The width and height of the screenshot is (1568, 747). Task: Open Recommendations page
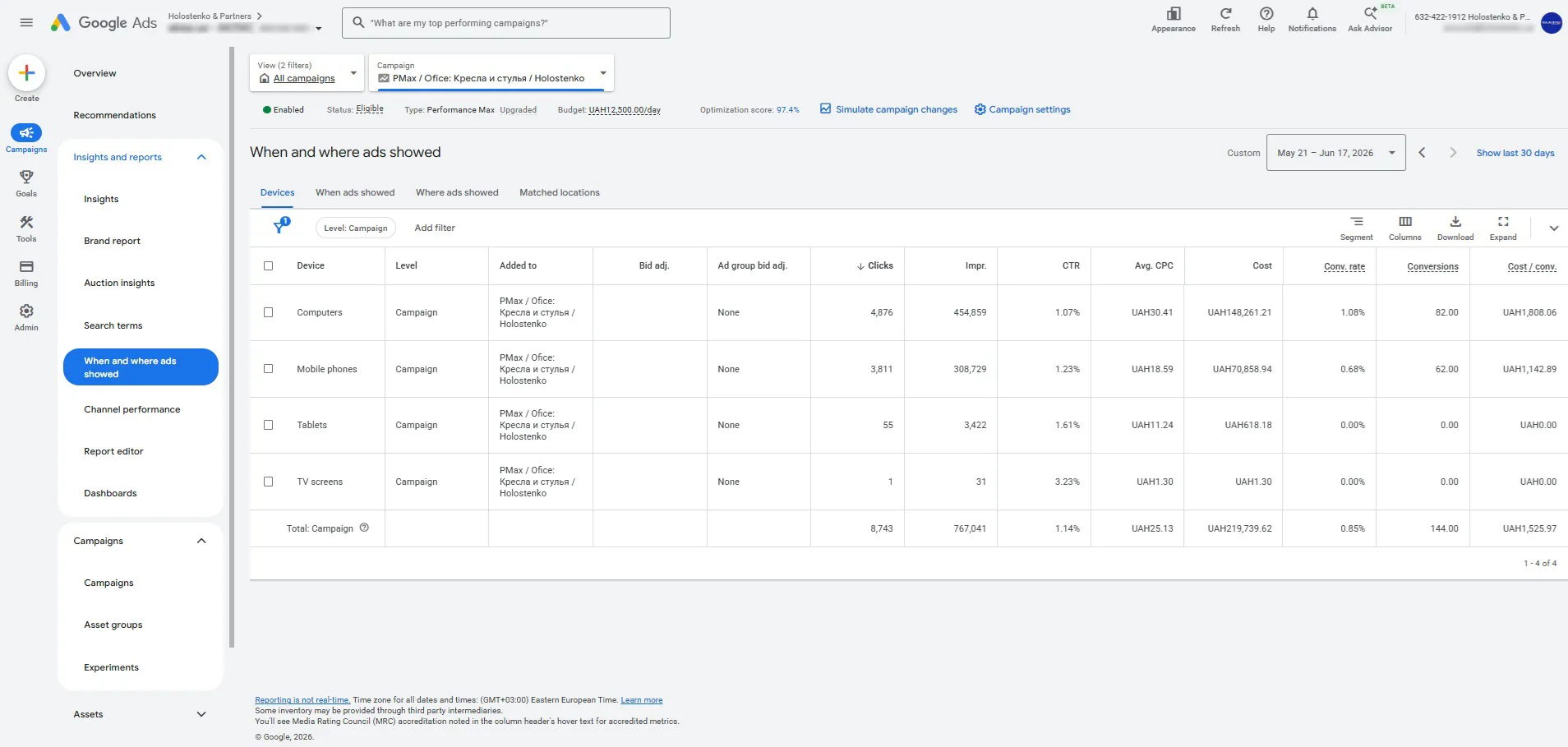tap(114, 115)
